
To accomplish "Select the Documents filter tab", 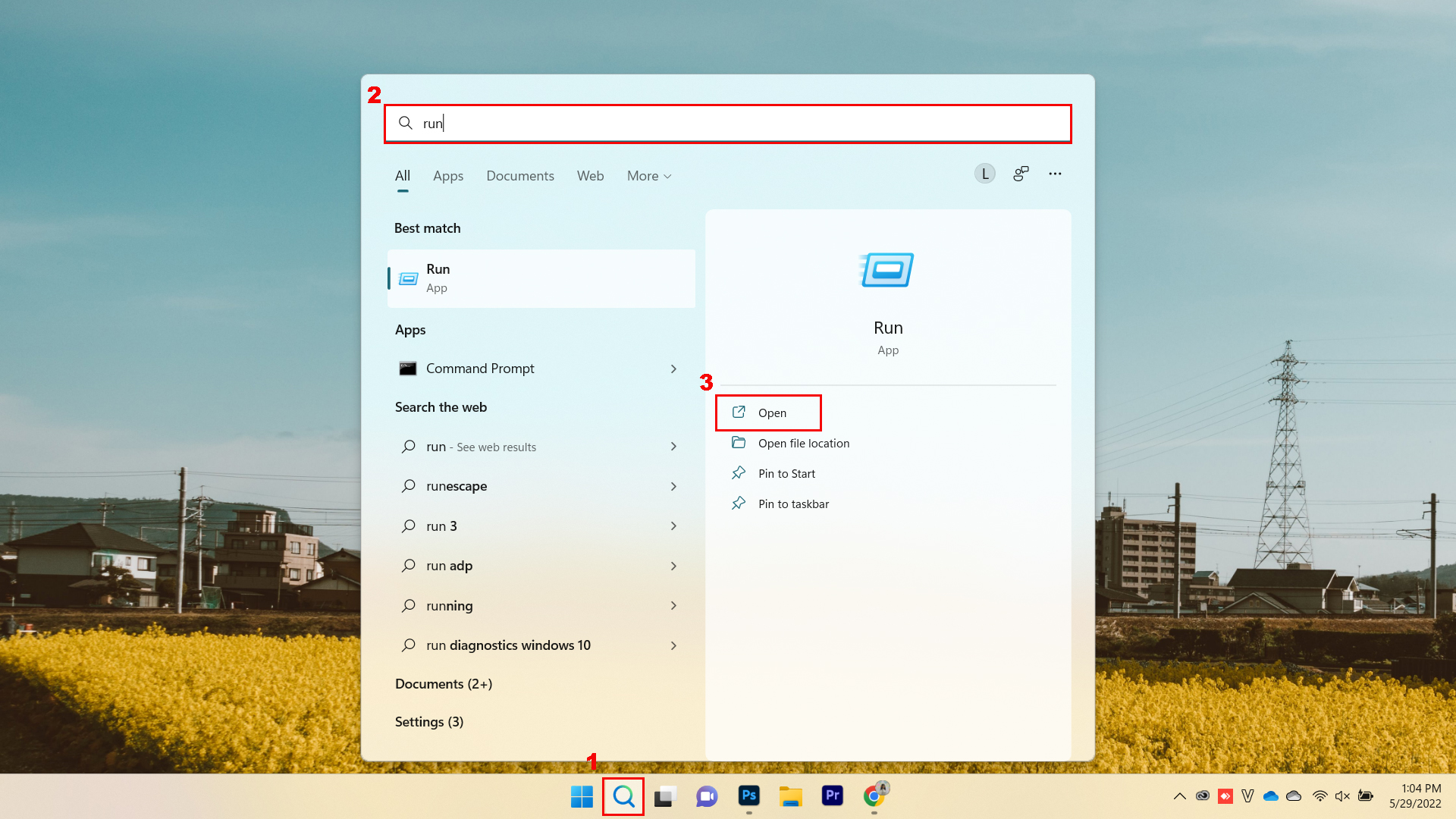I will [x=520, y=175].
